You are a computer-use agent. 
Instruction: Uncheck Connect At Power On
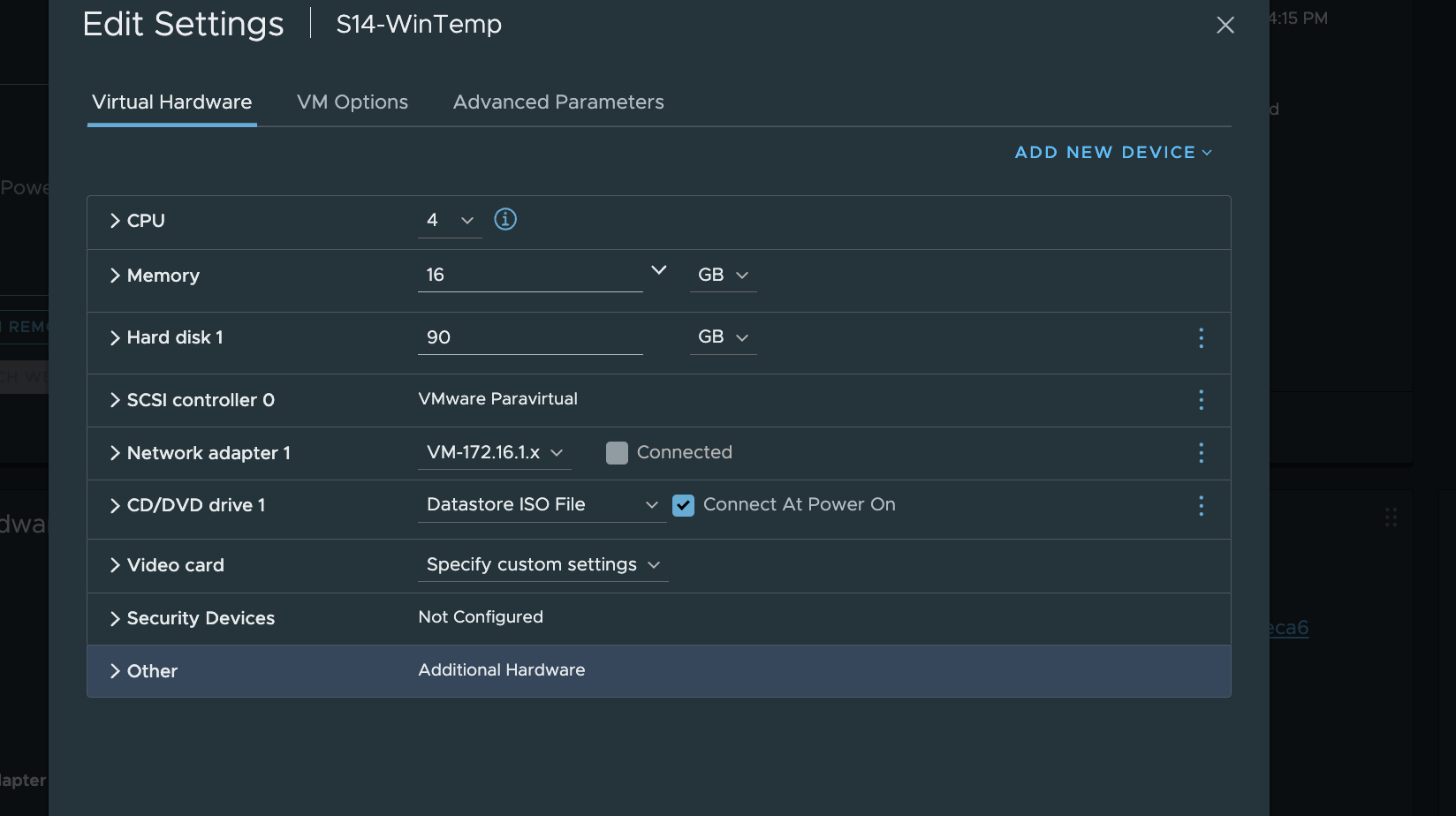pos(683,505)
